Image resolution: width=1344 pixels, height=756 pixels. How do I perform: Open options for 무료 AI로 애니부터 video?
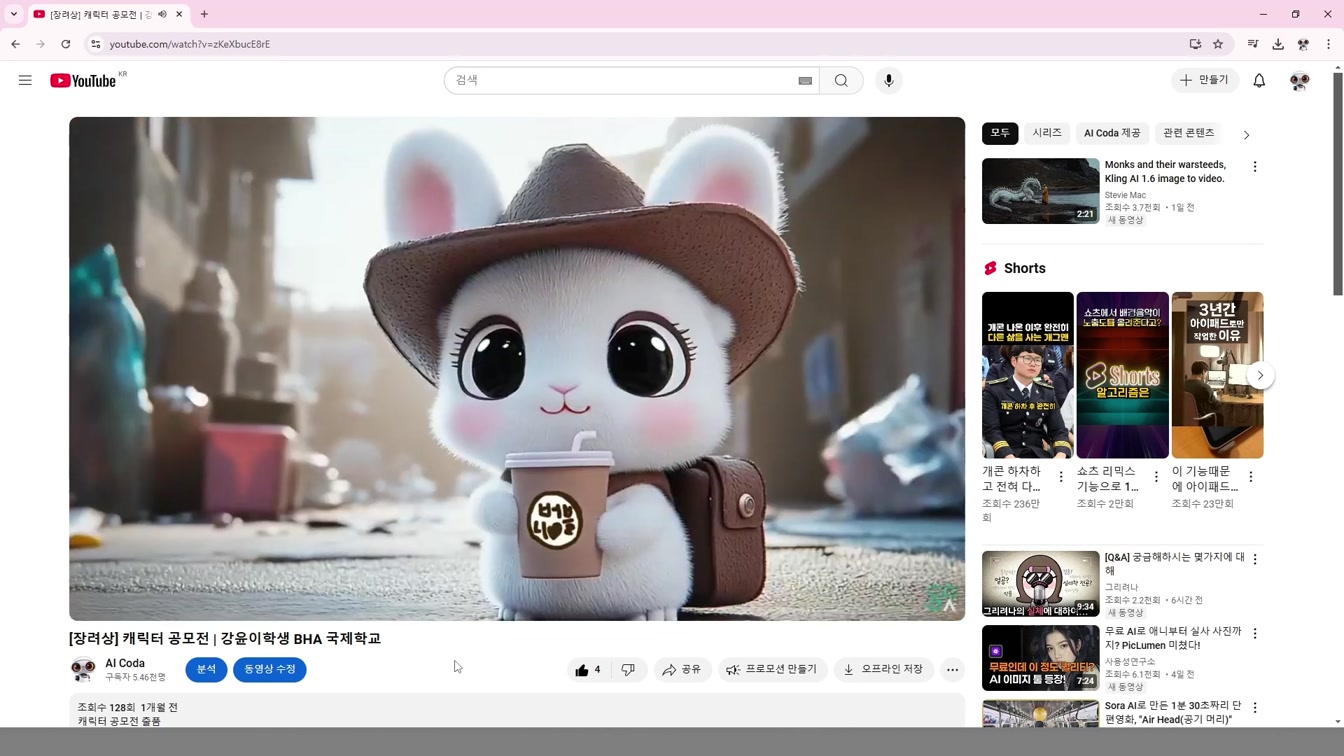tap(1255, 634)
